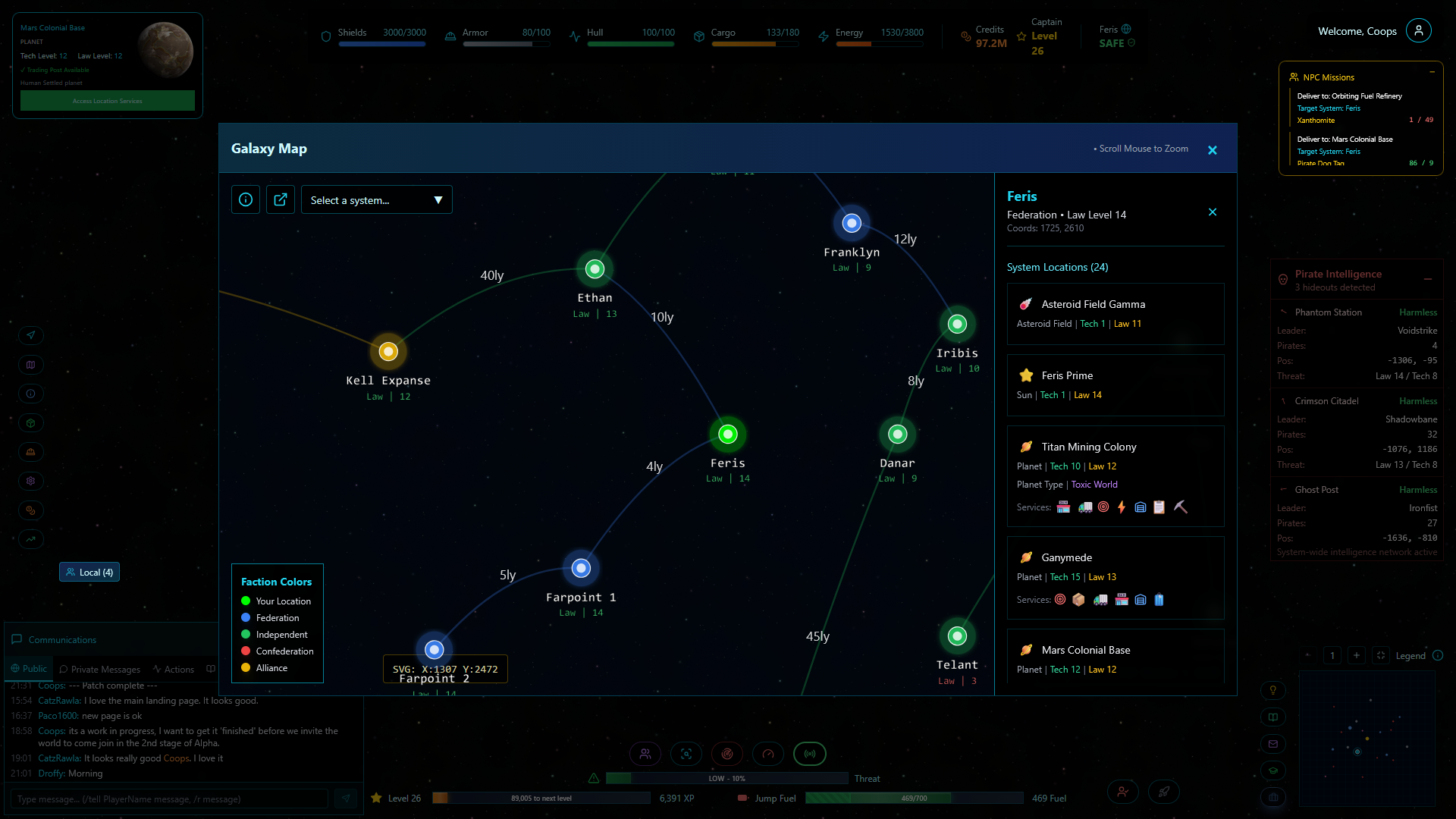Image resolution: width=1456 pixels, height=819 pixels.
Task: Open the Select a system dropdown
Action: (x=376, y=200)
